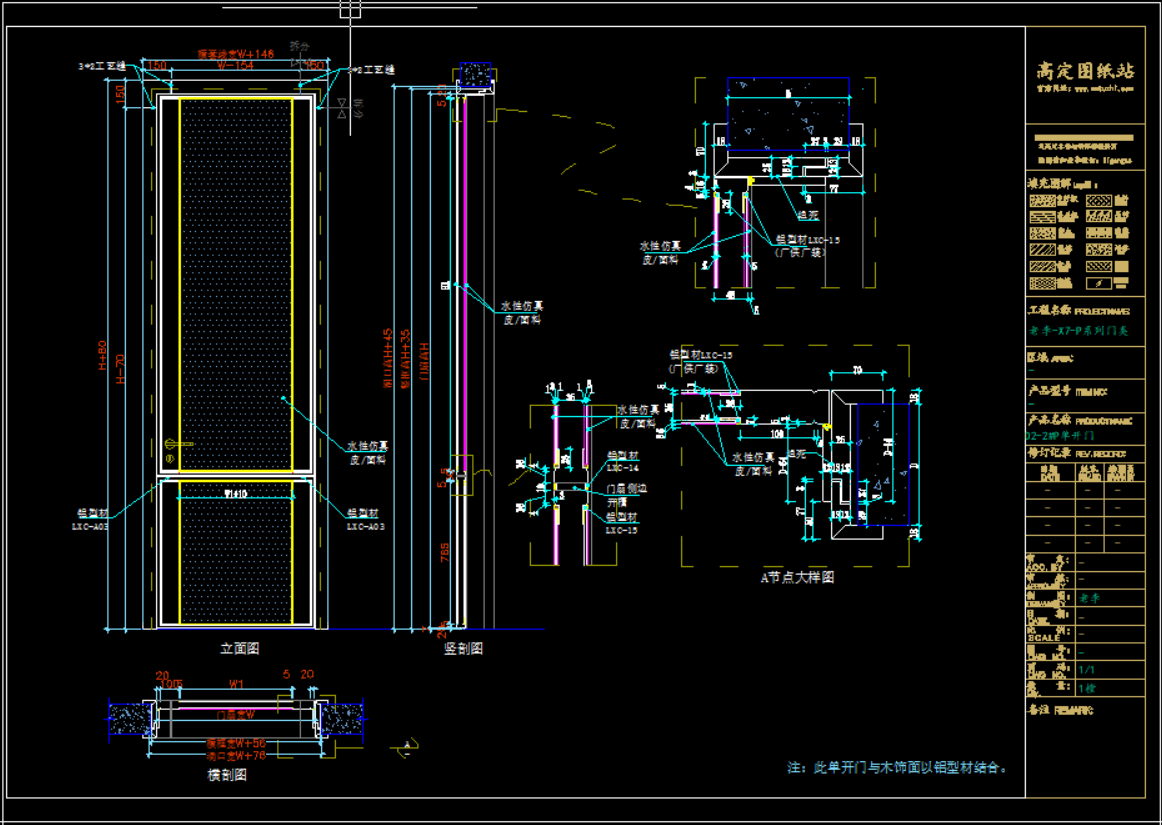The height and width of the screenshot is (825, 1162).
Task: Select the 修订记录 REV.RECORD table header
Action: tap(1076, 453)
